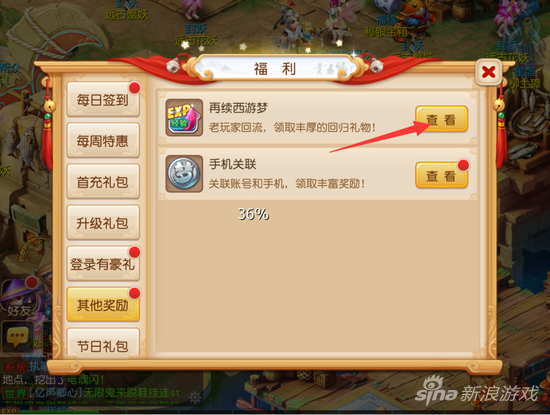Click the red dot on 每日签到
The image size is (550, 415).
point(134,88)
